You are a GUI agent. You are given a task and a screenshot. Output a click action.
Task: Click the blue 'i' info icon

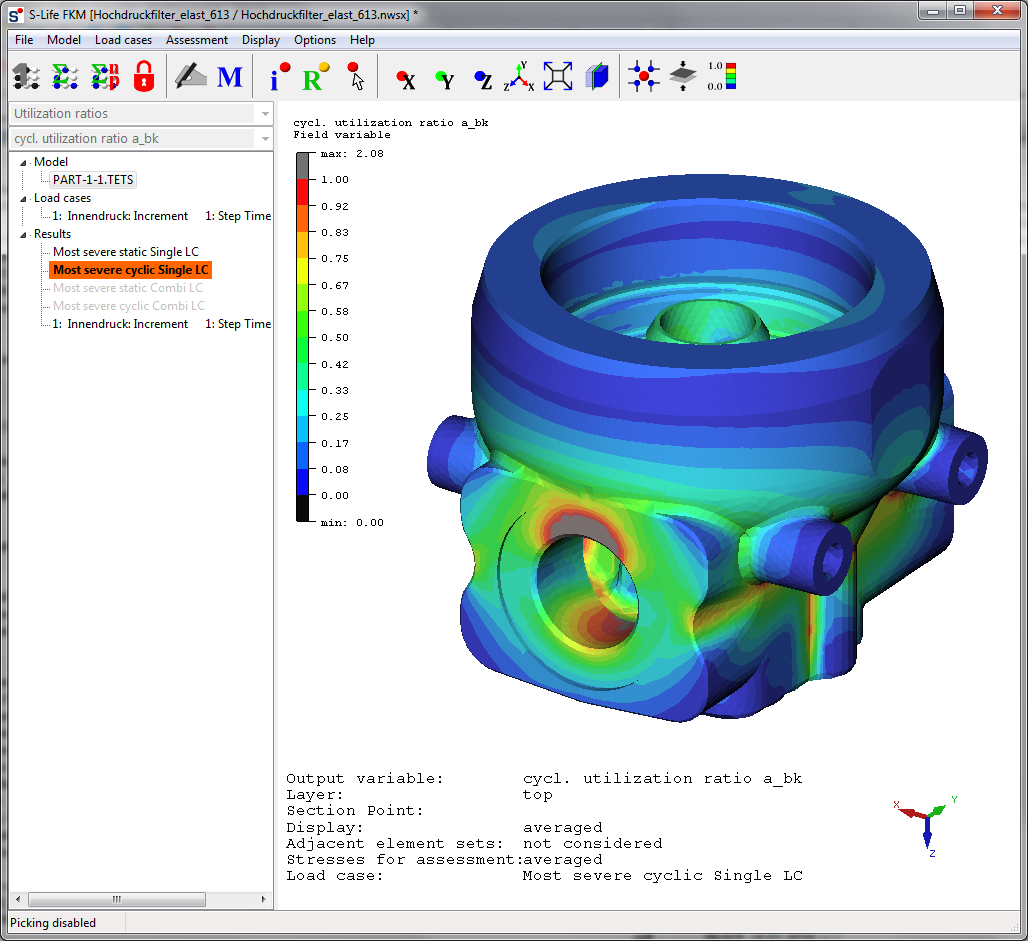click(x=279, y=76)
